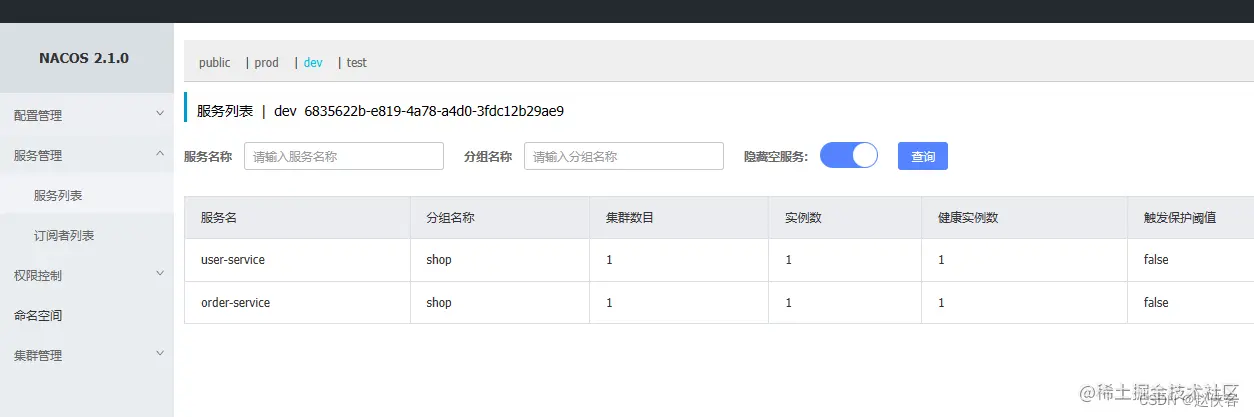
Task: Expand the 集群管理 menu chevron
Action: pos(160,354)
